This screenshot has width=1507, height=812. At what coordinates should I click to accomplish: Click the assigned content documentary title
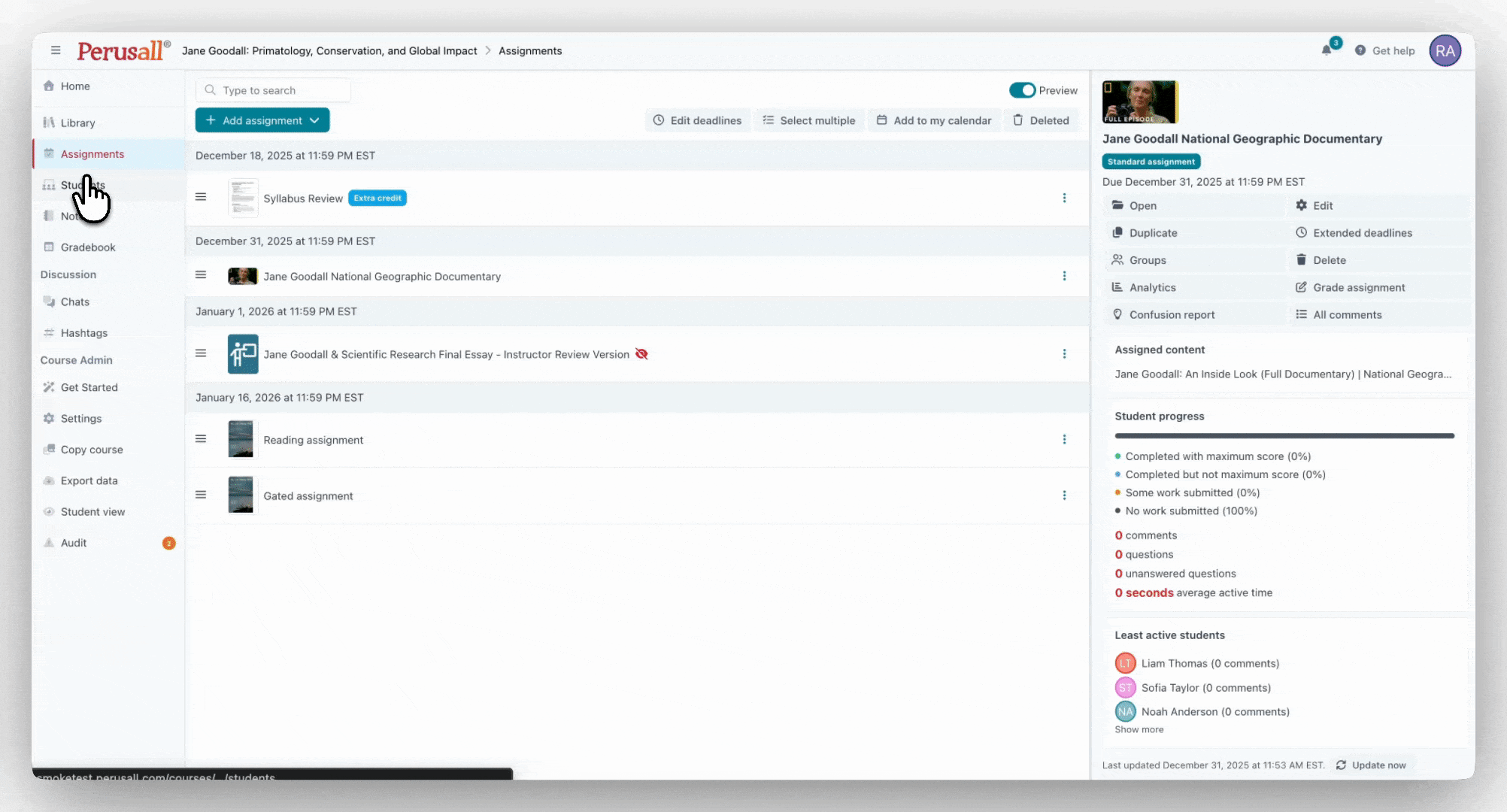tap(1283, 374)
